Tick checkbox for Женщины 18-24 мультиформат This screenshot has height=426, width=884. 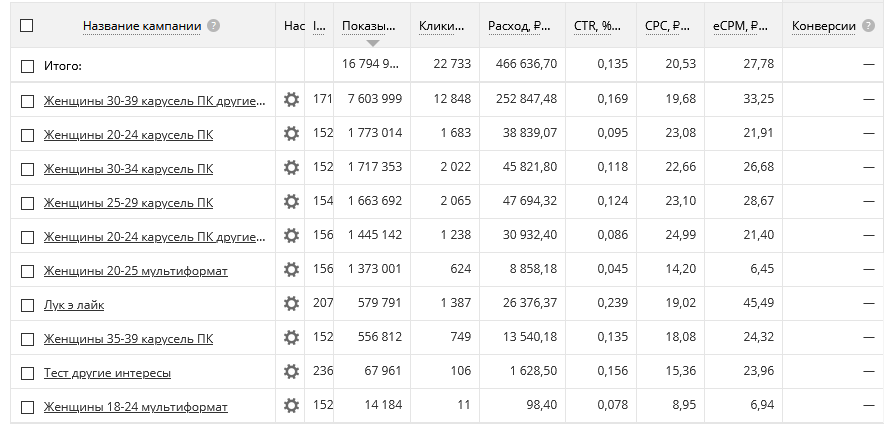tap(27, 407)
